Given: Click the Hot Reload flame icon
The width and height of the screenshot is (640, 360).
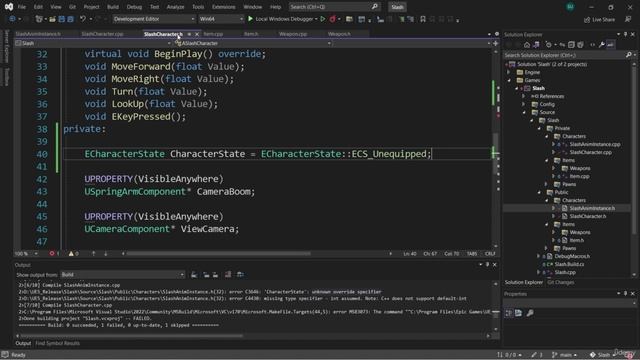Looking at the screenshot, I should pyautogui.click(x=333, y=19).
